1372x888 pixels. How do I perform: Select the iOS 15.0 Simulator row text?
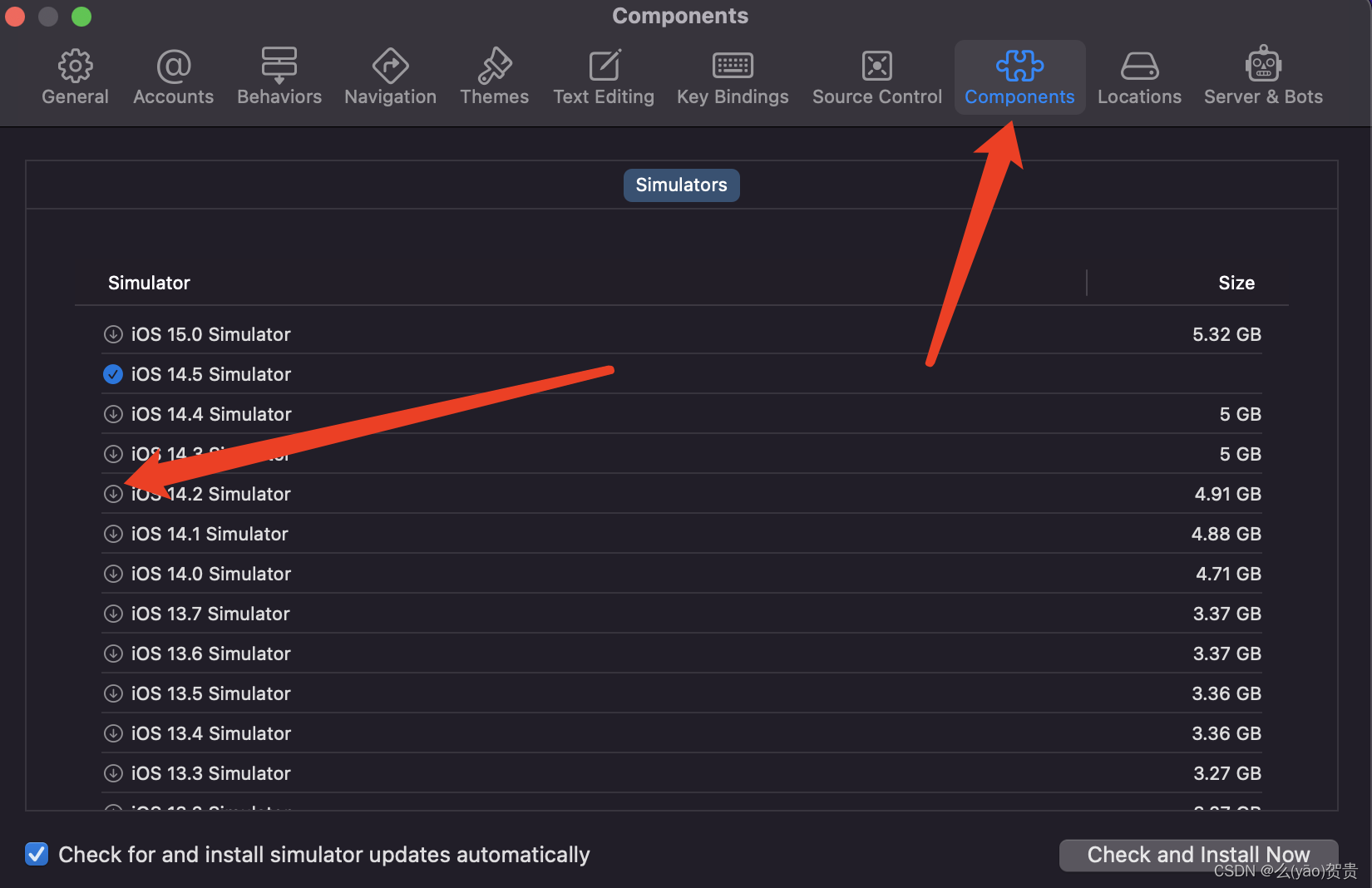(211, 334)
